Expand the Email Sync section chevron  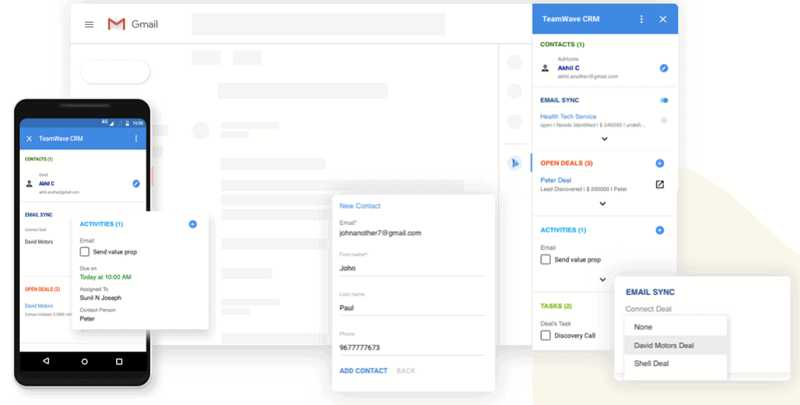[x=605, y=139]
